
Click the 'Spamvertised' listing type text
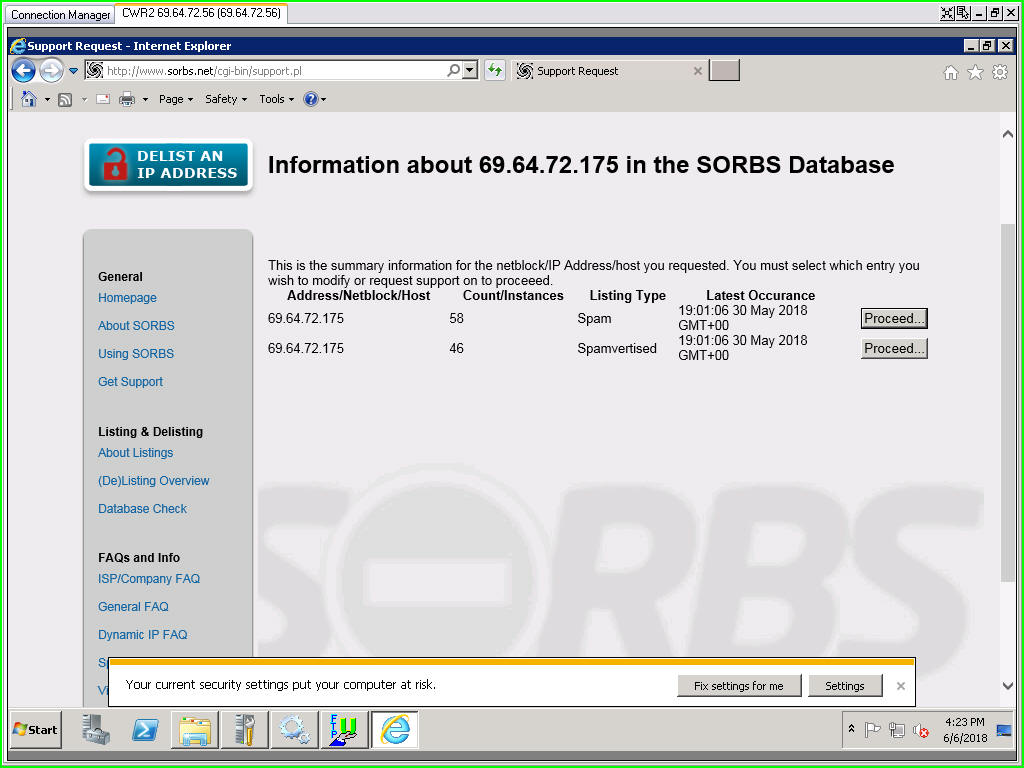pos(616,349)
